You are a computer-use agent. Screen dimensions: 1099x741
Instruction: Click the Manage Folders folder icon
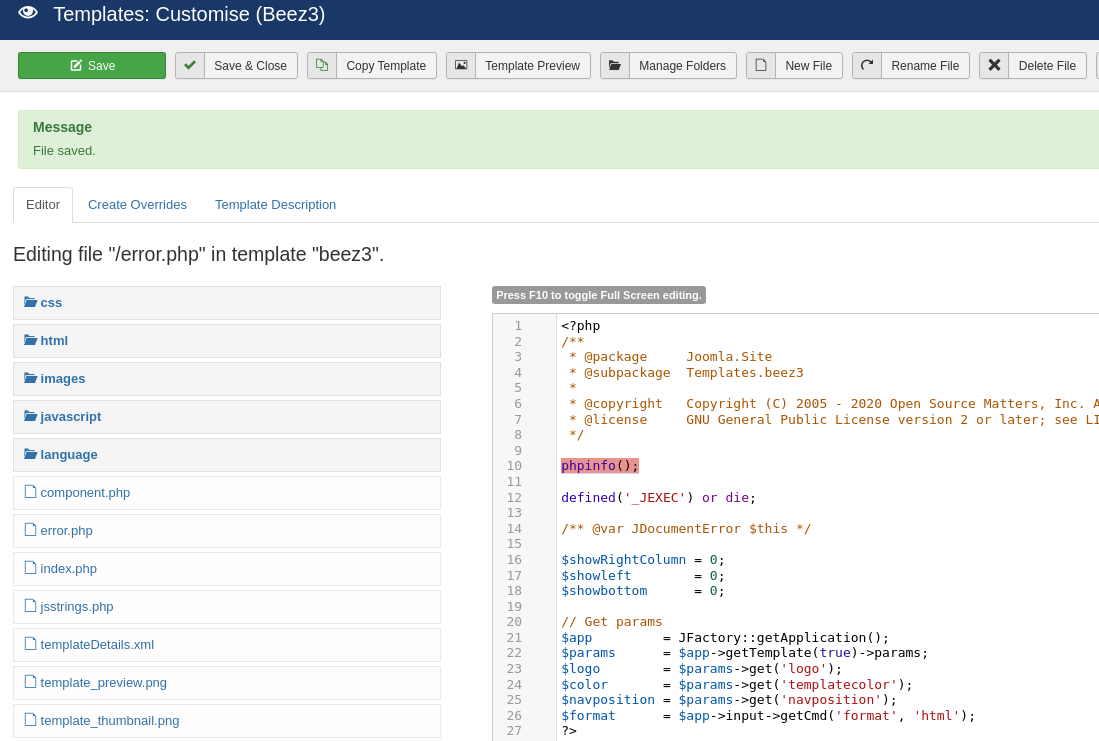(x=615, y=66)
